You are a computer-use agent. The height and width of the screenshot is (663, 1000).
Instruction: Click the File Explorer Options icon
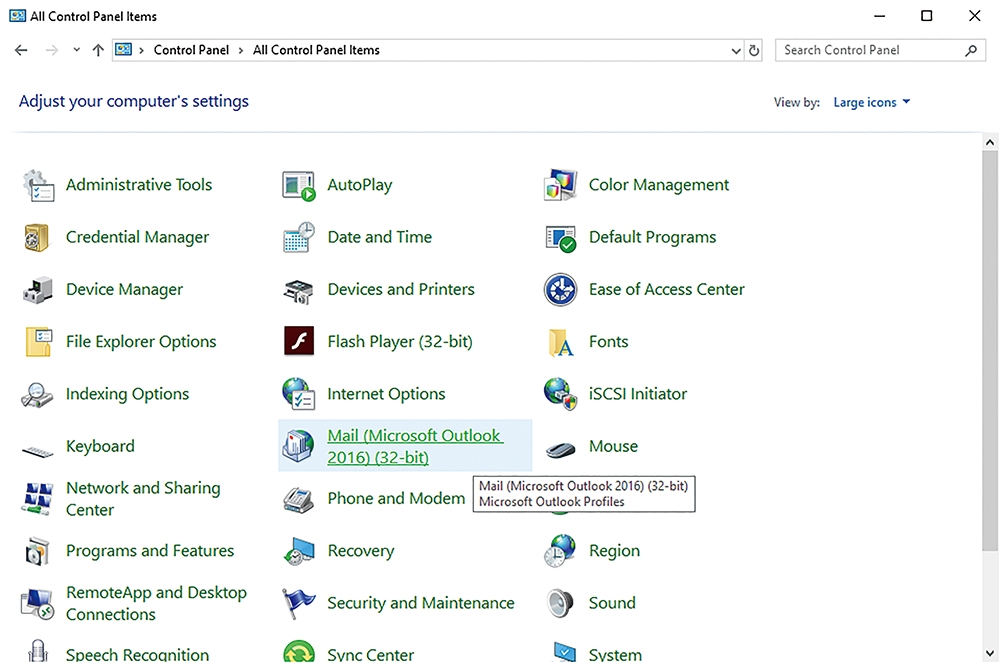38,342
